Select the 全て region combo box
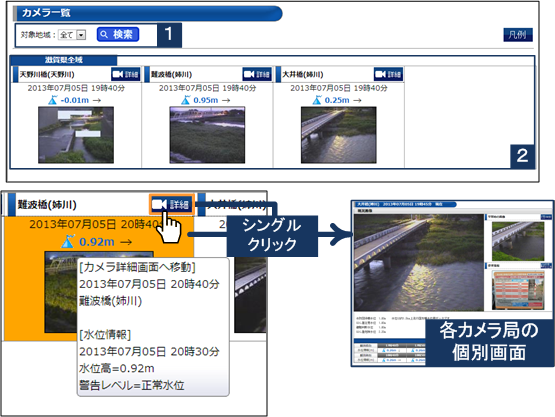The height and width of the screenshot is (417, 555). pos(72,35)
